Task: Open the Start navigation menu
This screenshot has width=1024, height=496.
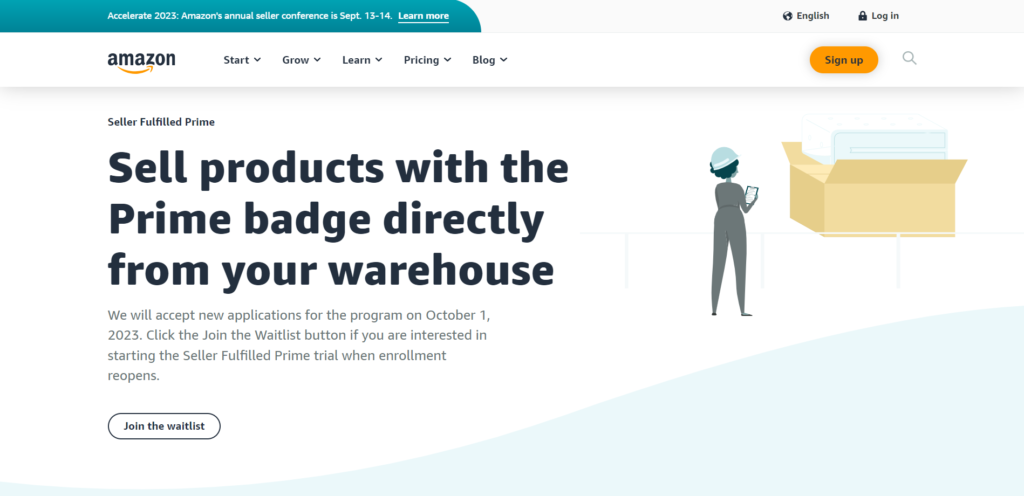Action: point(242,59)
